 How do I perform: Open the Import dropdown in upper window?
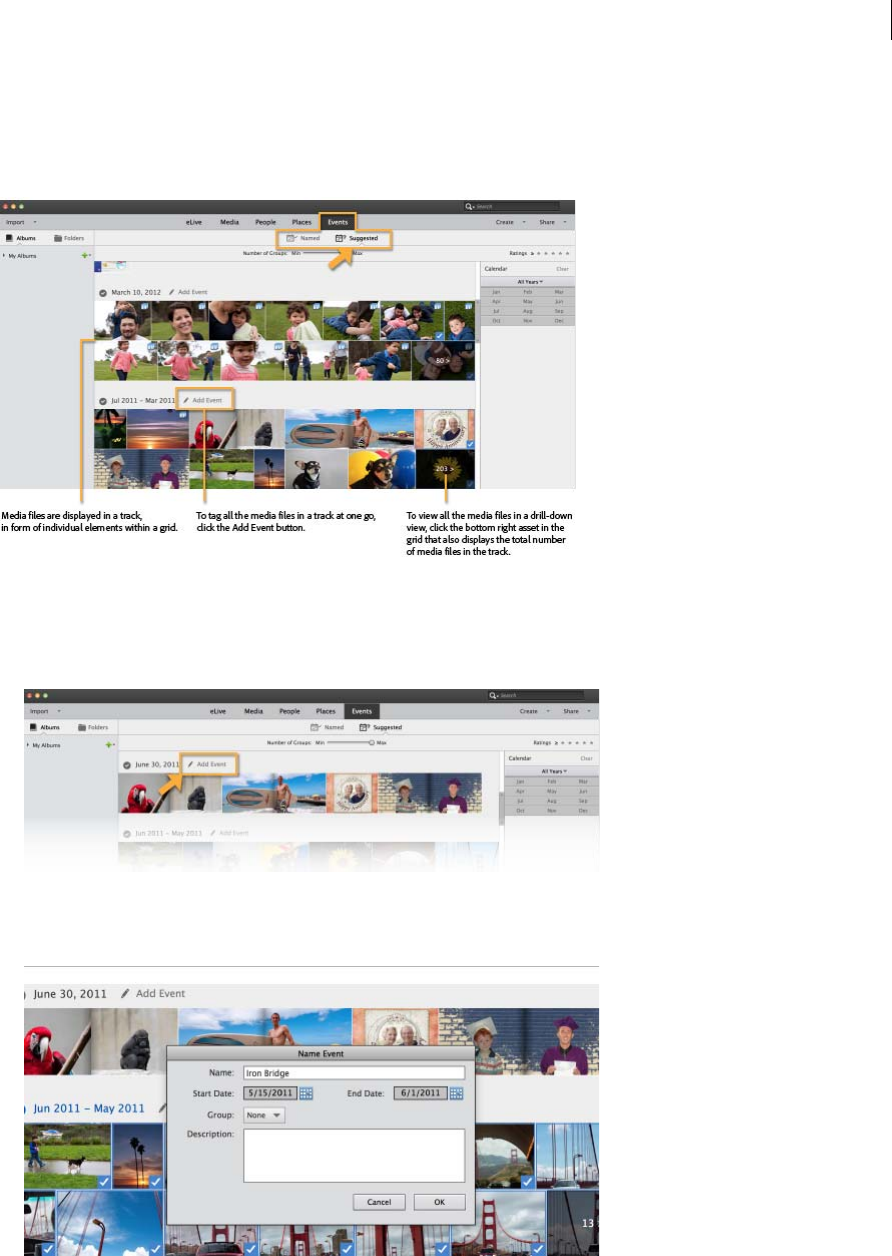[x=21, y=221]
